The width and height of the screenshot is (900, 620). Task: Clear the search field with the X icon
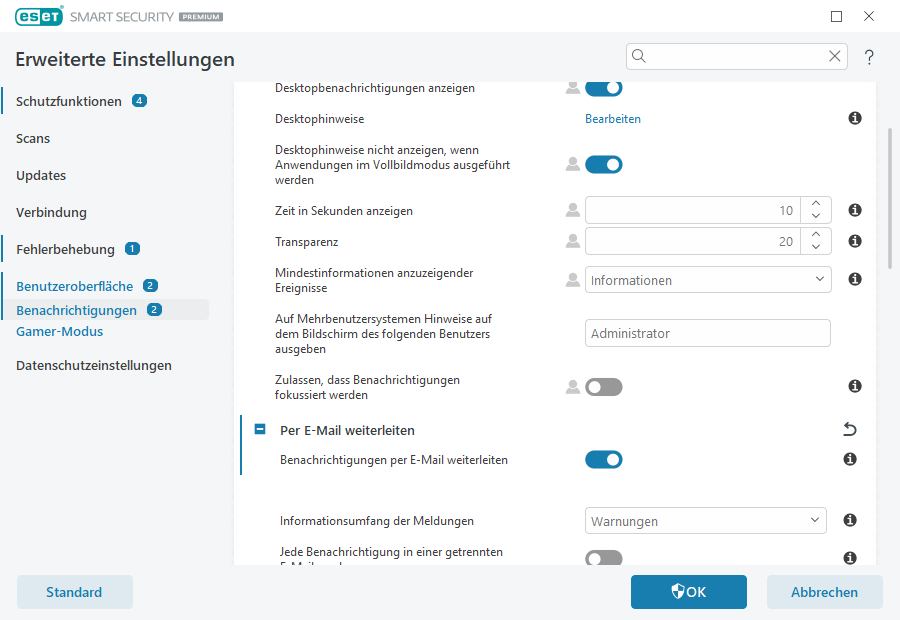point(835,56)
